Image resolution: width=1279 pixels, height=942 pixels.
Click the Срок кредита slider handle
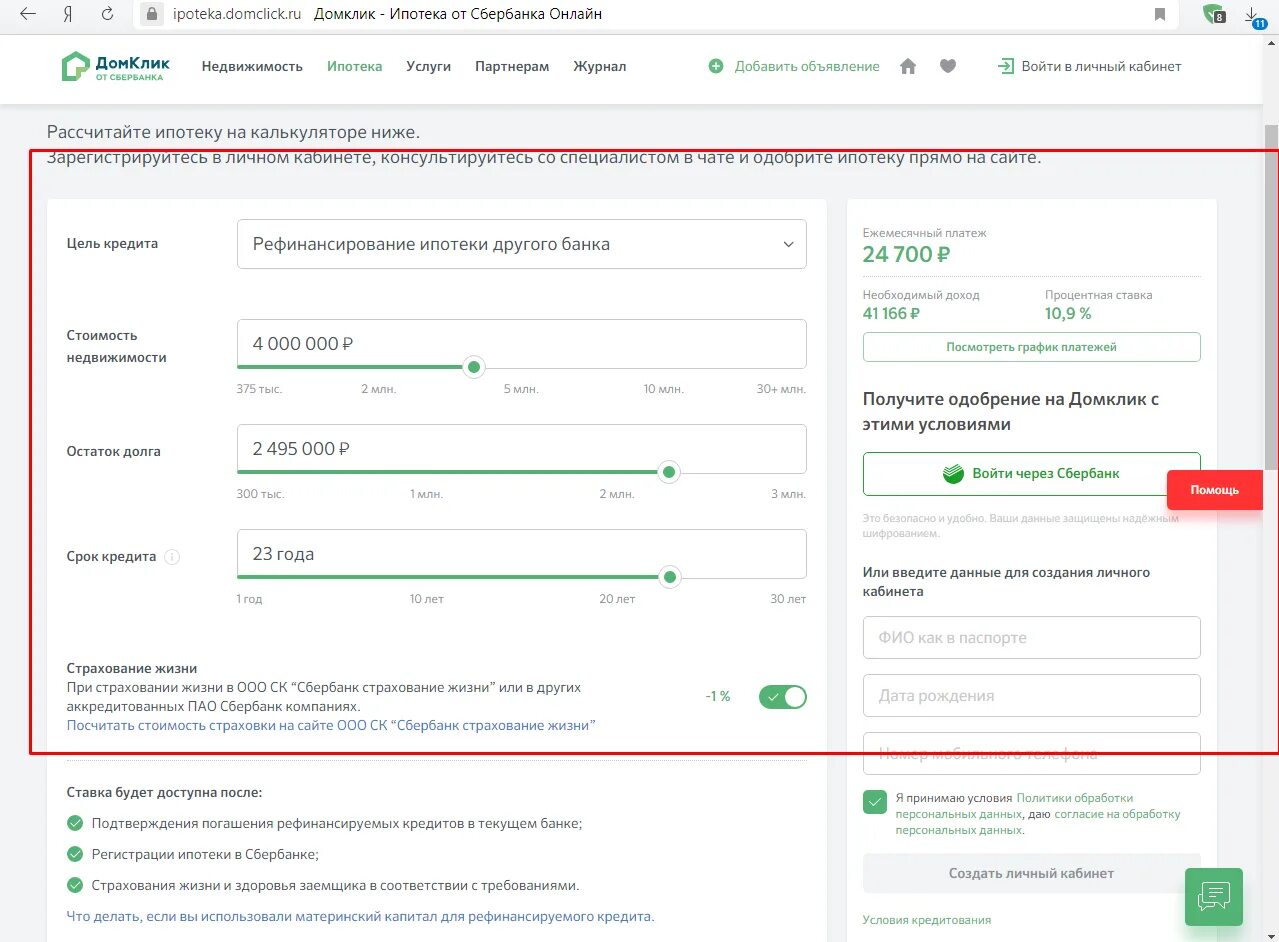tap(670, 577)
